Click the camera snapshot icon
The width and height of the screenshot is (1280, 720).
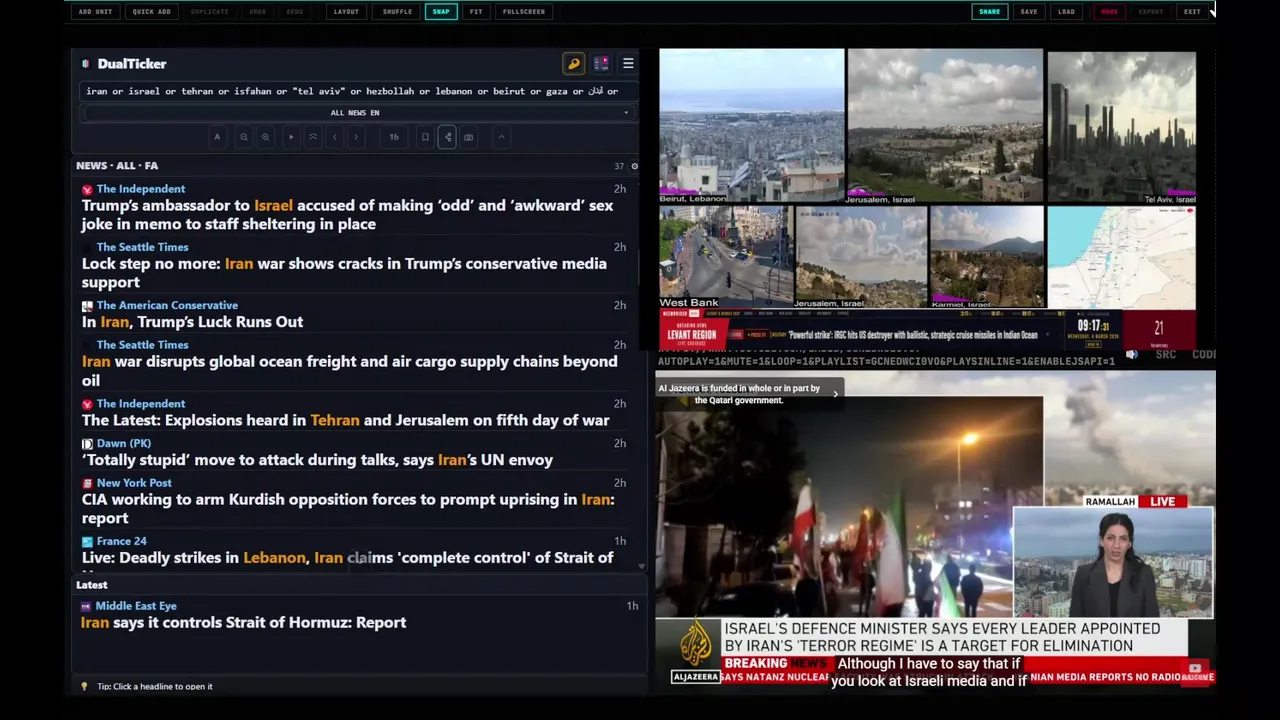click(468, 137)
